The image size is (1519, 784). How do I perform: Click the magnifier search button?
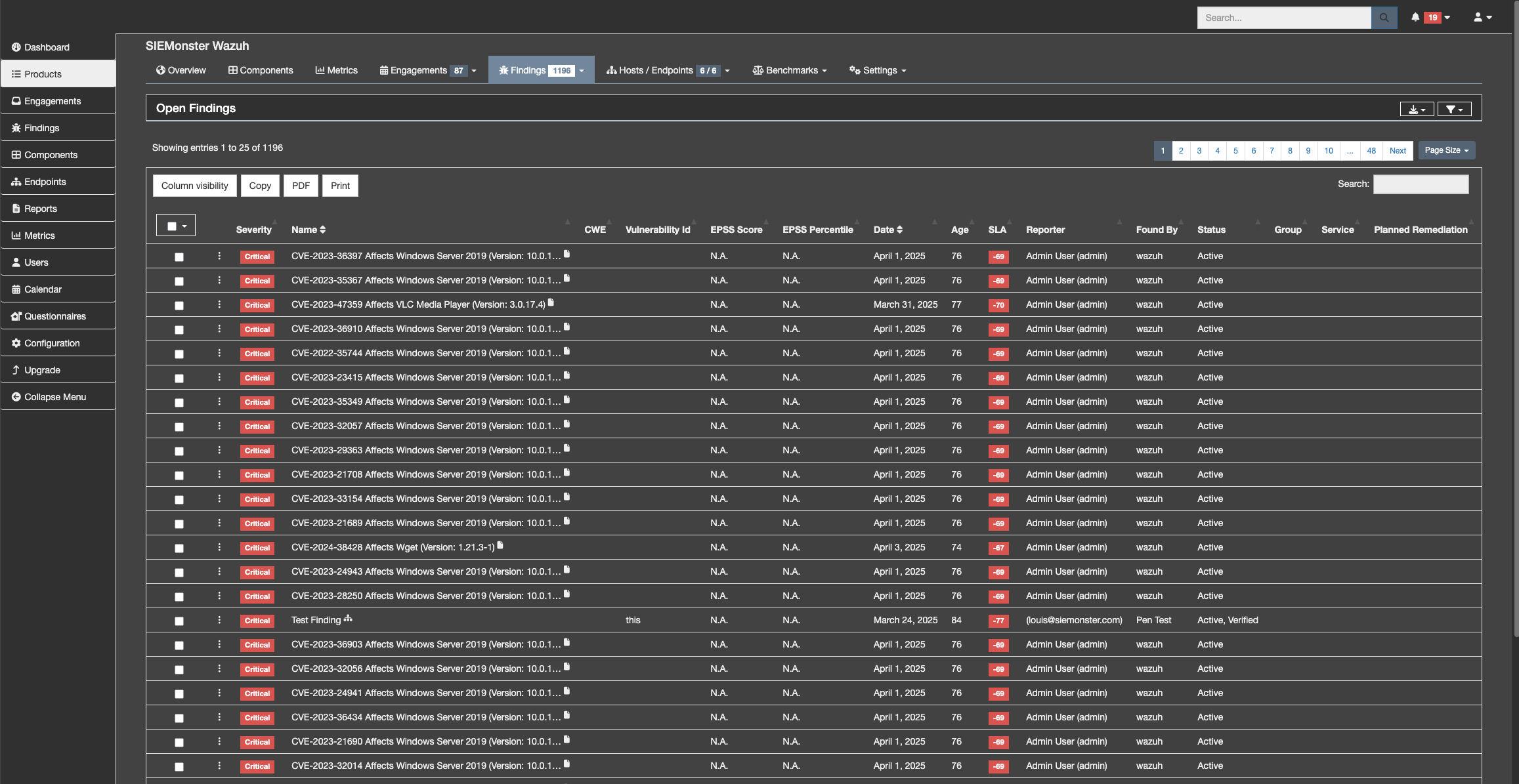(1384, 18)
